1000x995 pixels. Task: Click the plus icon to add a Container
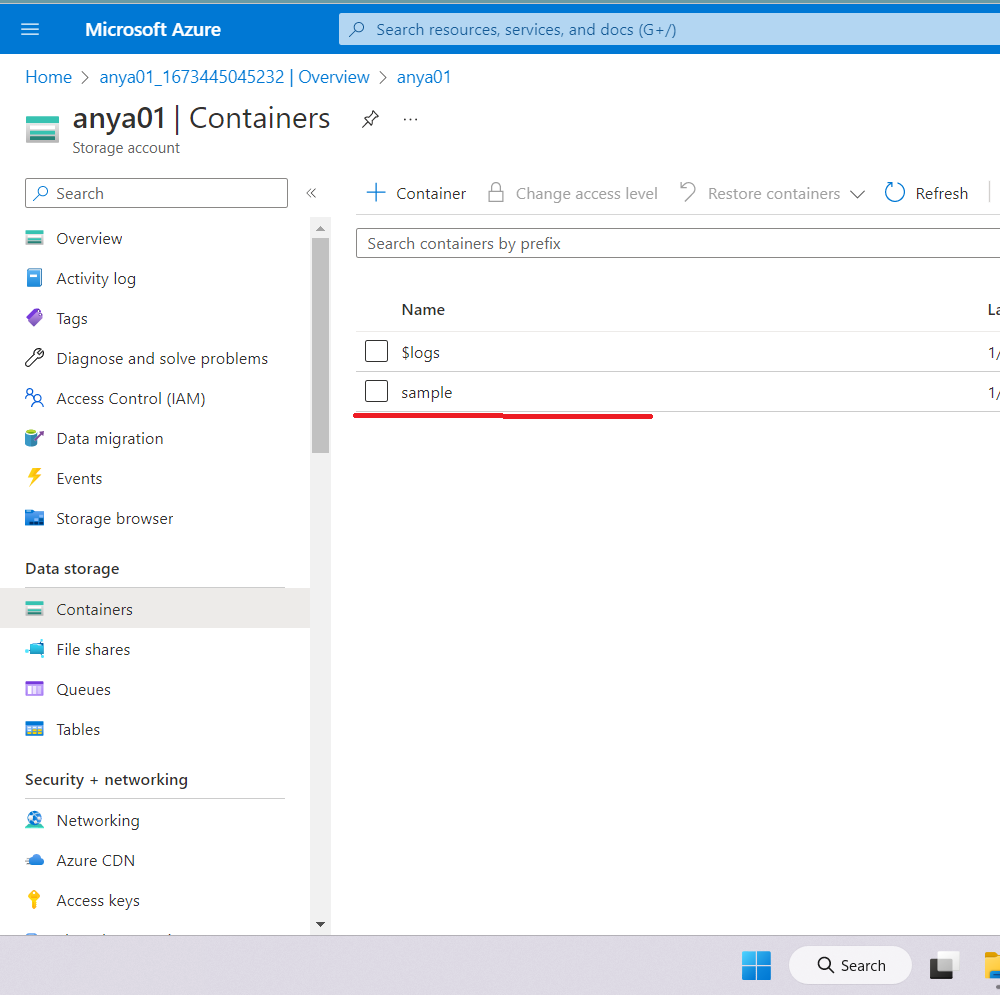[376, 193]
